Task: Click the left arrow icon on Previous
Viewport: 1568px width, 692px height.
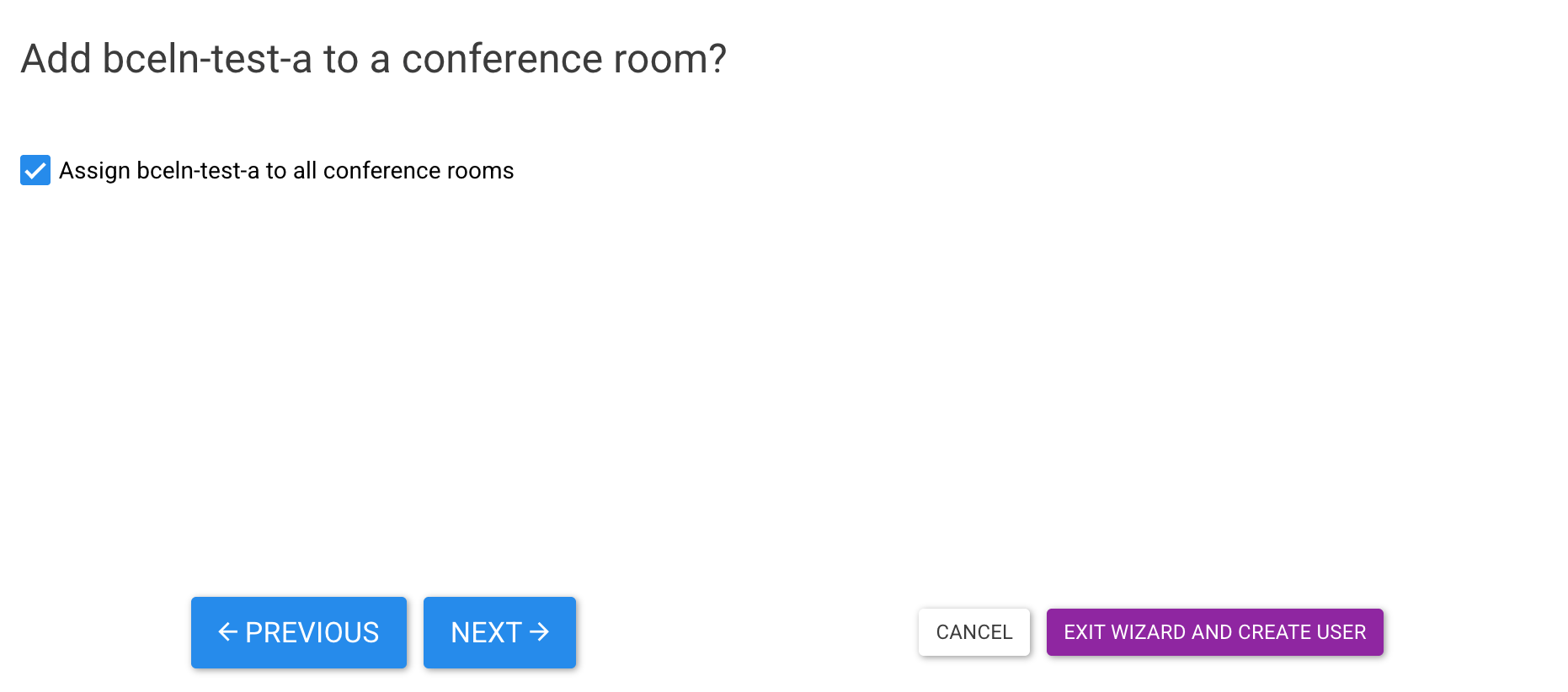Action: [x=227, y=632]
